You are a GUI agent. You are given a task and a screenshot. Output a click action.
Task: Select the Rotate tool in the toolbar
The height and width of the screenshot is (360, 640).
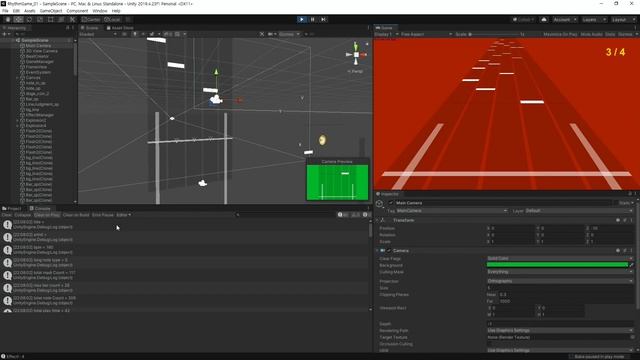pos(29,19)
